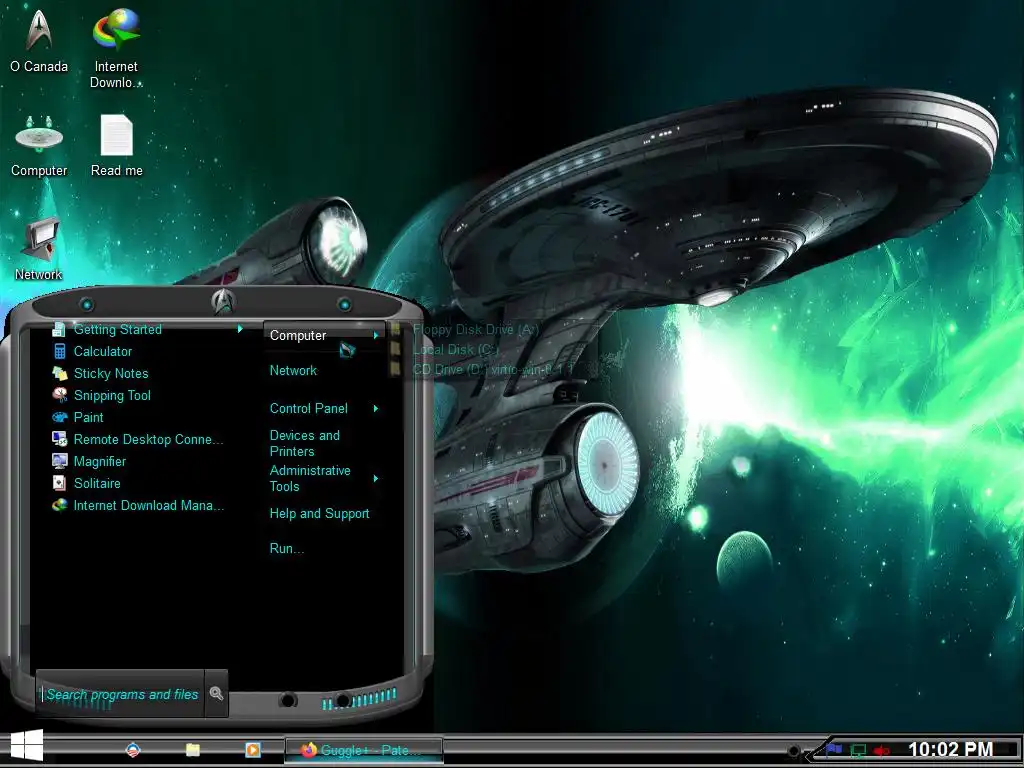Open the first pinned taskbar icon

(x=133, y=750)
